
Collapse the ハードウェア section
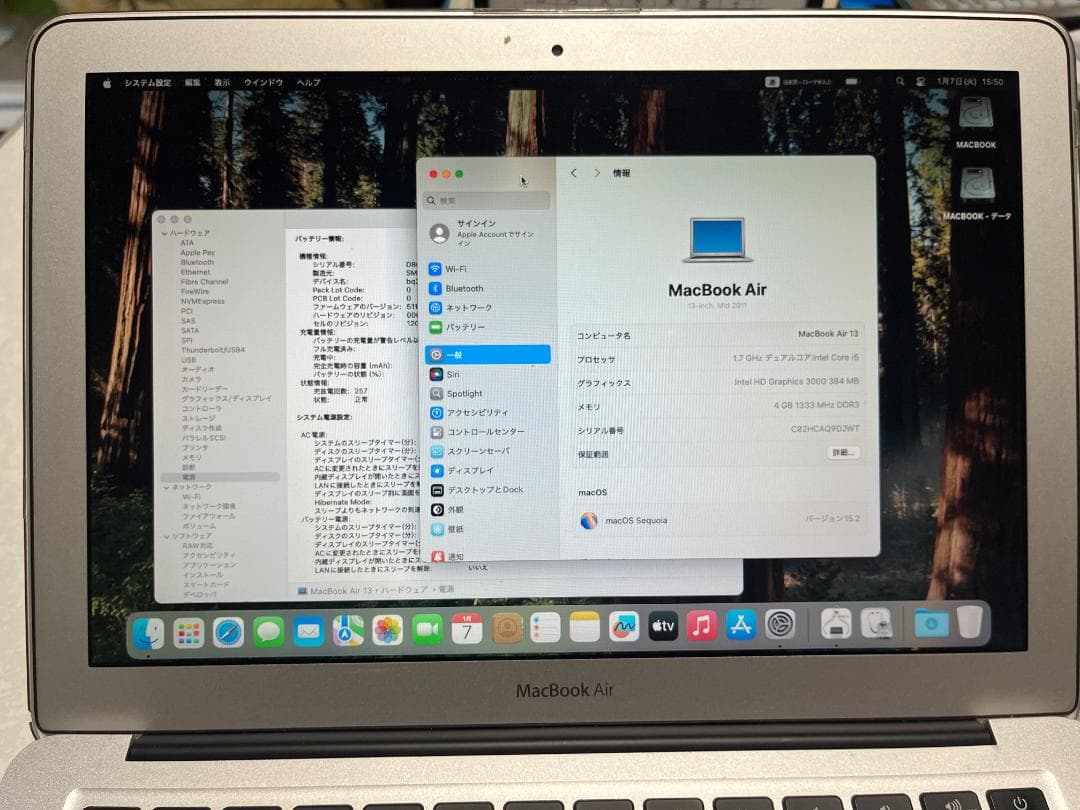163,232
